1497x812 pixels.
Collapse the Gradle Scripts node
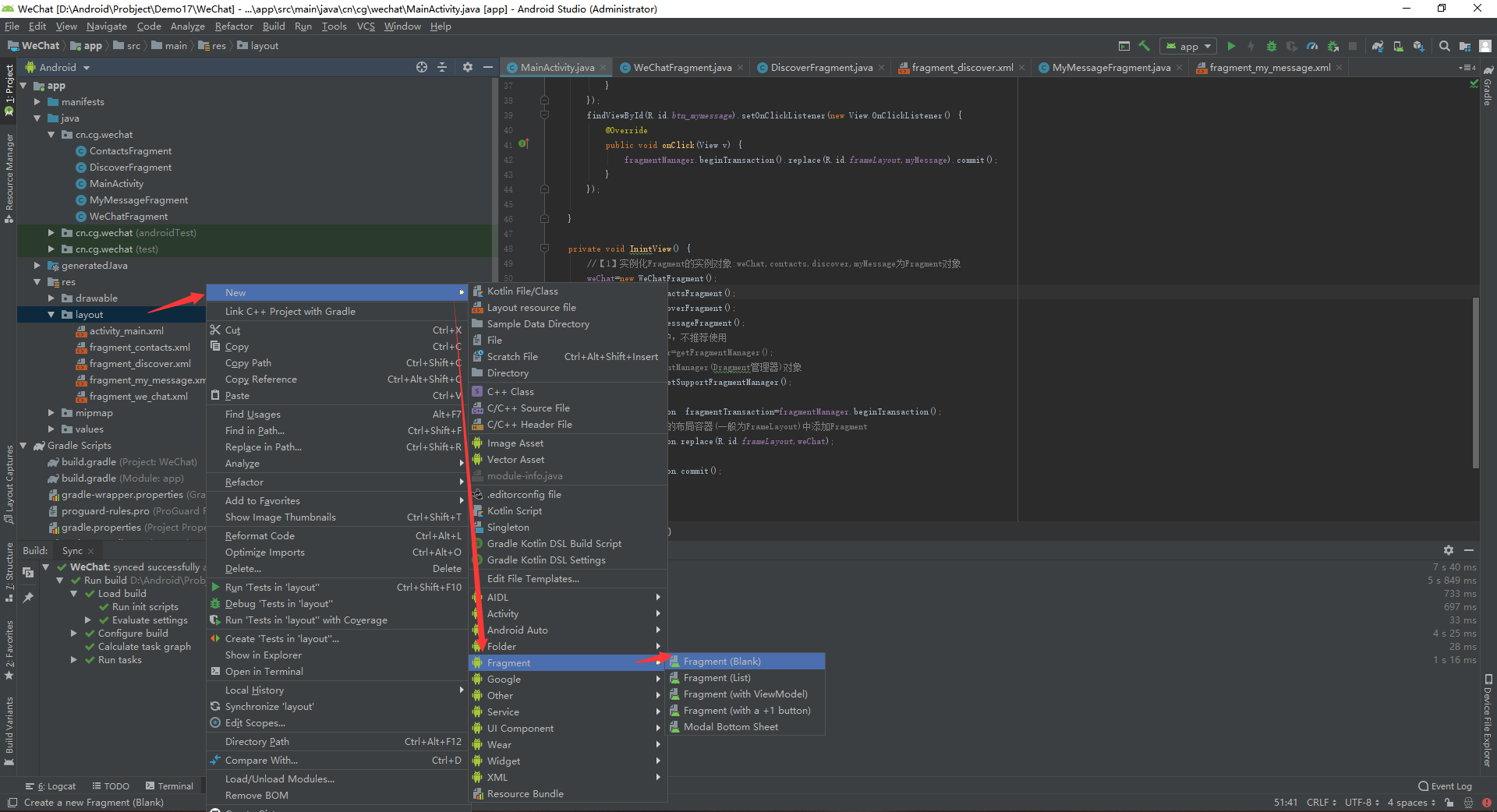coord(23,446)
